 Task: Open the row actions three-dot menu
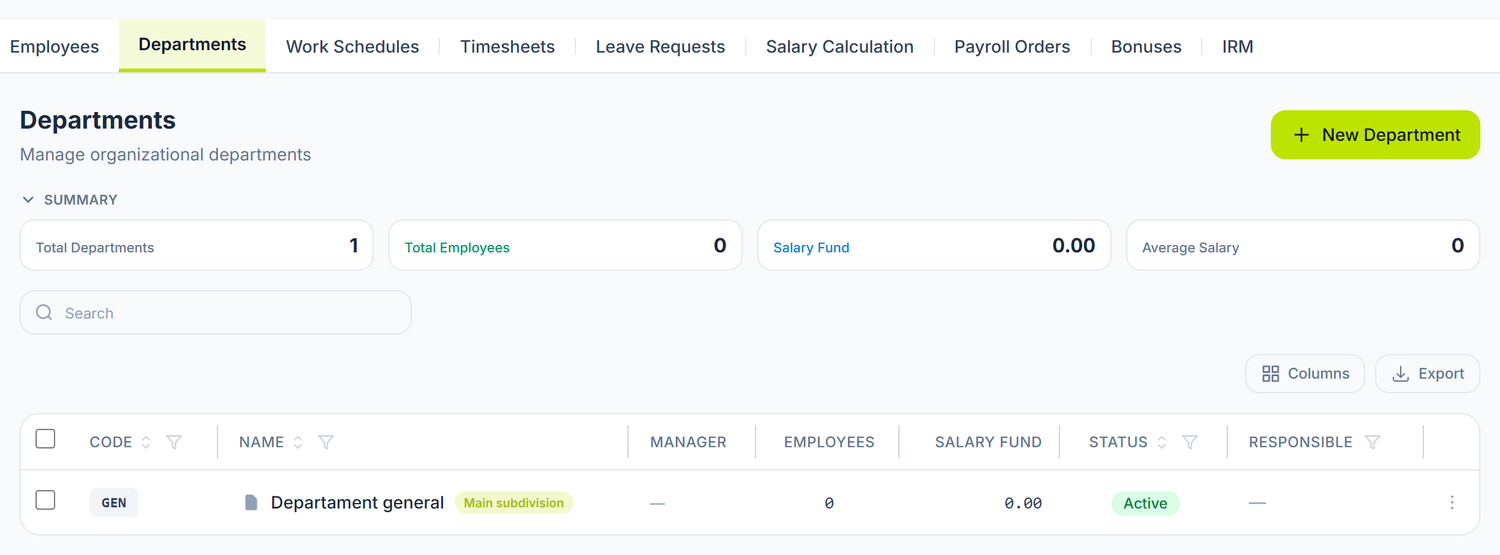(x=1452, y=503)
